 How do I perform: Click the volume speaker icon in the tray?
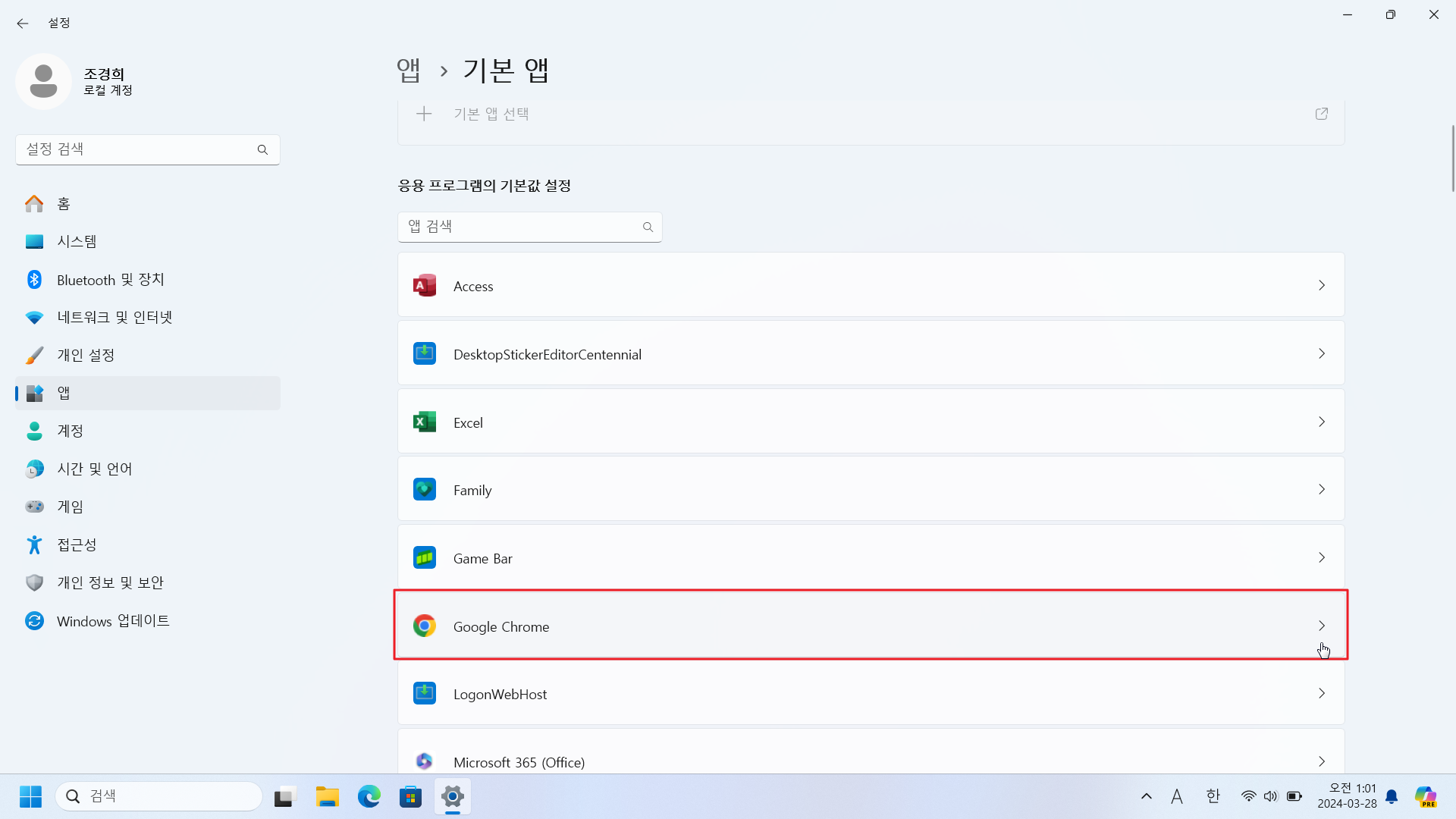1271,796
